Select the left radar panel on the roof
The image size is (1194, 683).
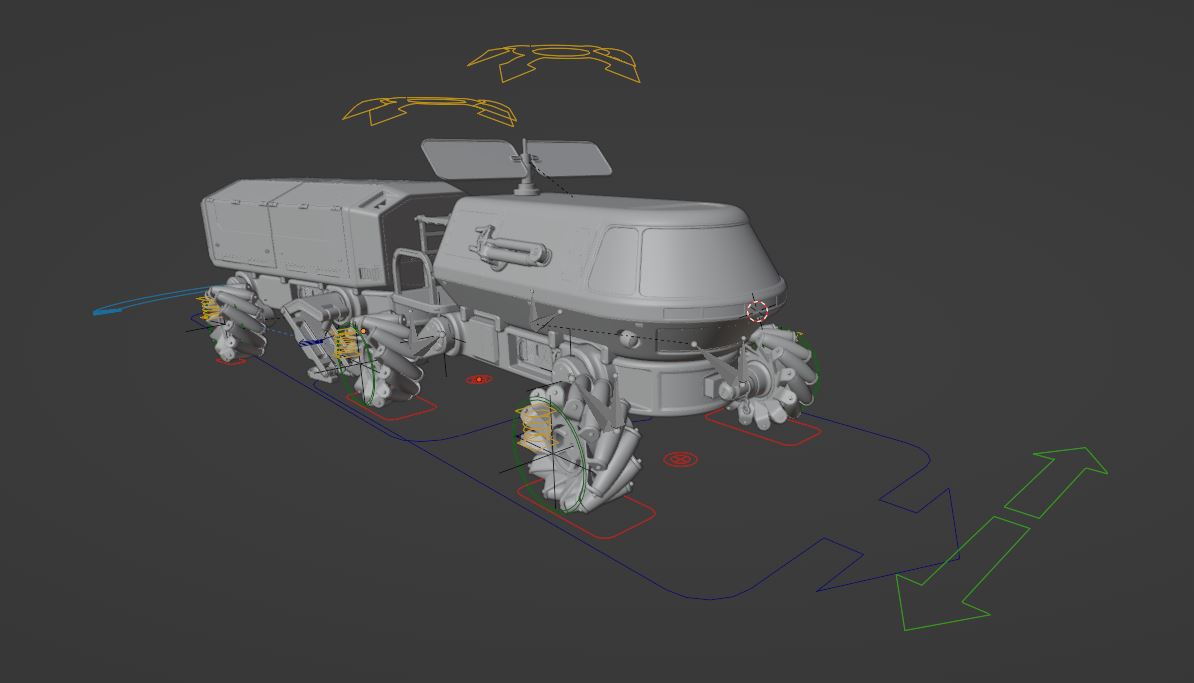[x=472, y=158]
